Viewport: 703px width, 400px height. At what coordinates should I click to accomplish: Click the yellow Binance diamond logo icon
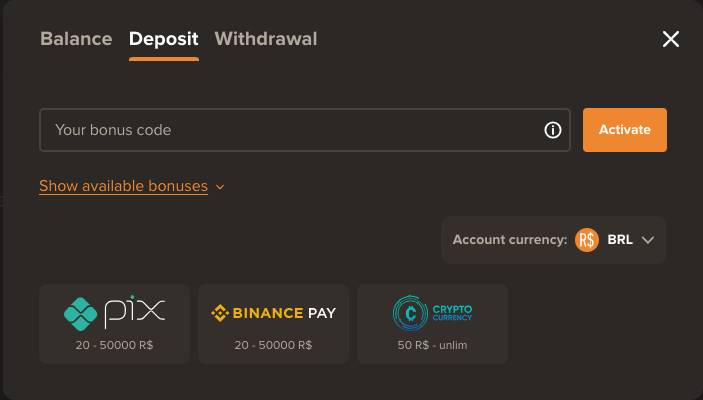coord(220,313)
